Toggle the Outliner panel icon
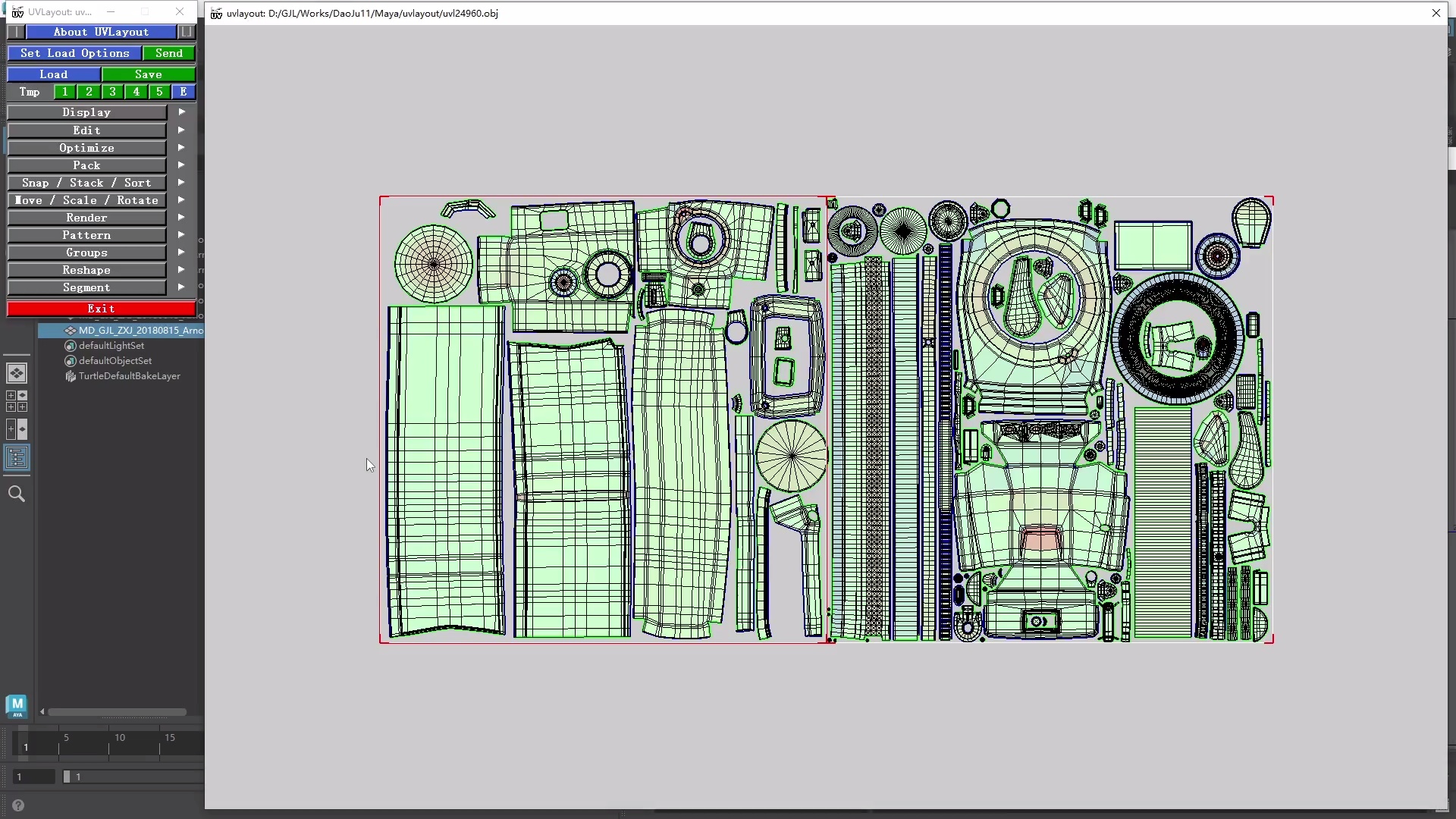Image resolution: width=1456 pixels, height=819 pixels. 17,457
